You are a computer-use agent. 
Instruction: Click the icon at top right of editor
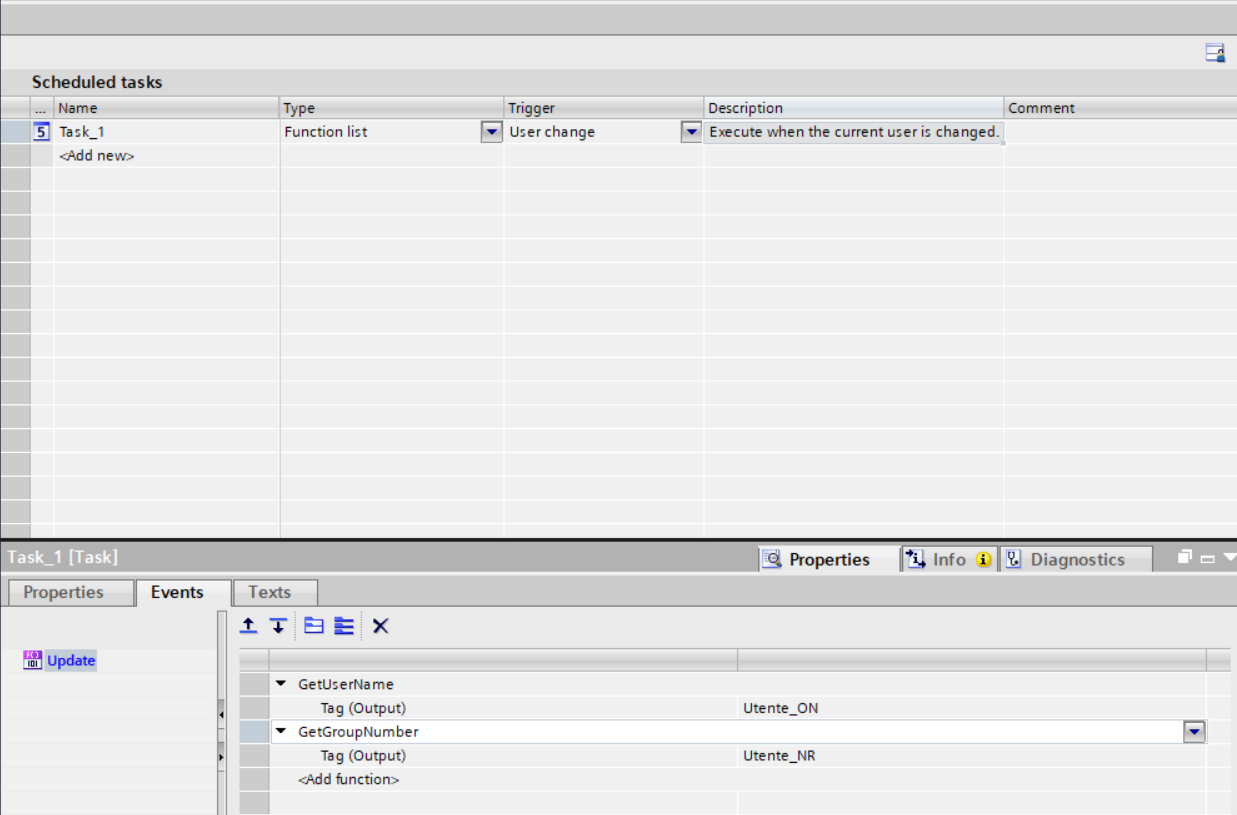1215,53
